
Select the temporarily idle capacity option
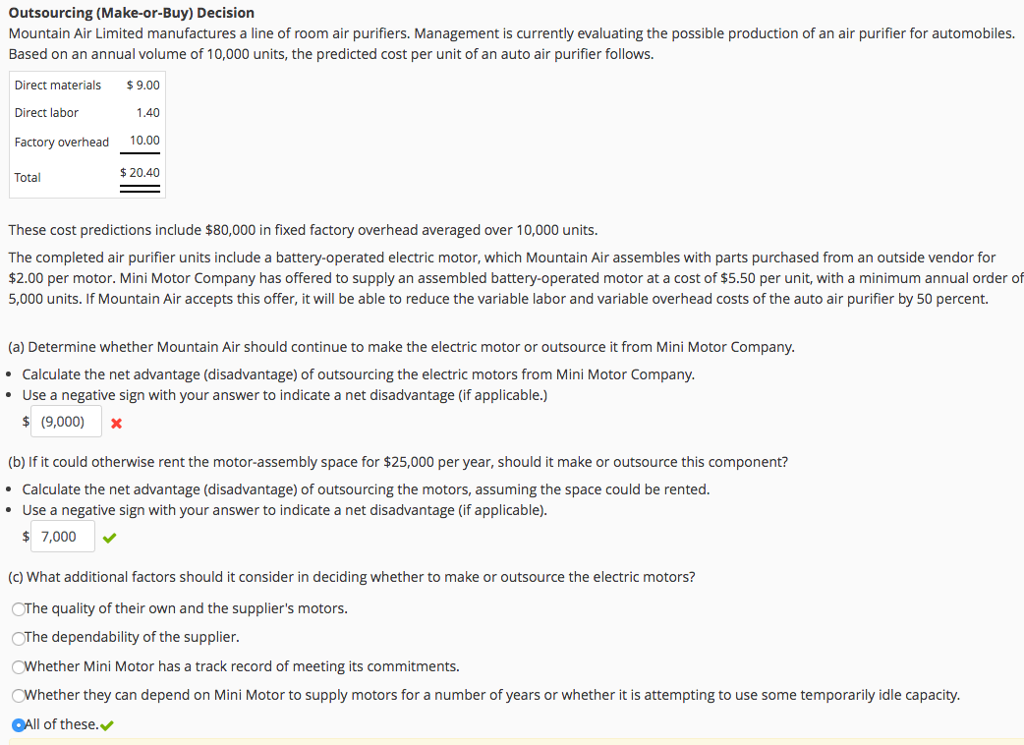pos(18,695)
